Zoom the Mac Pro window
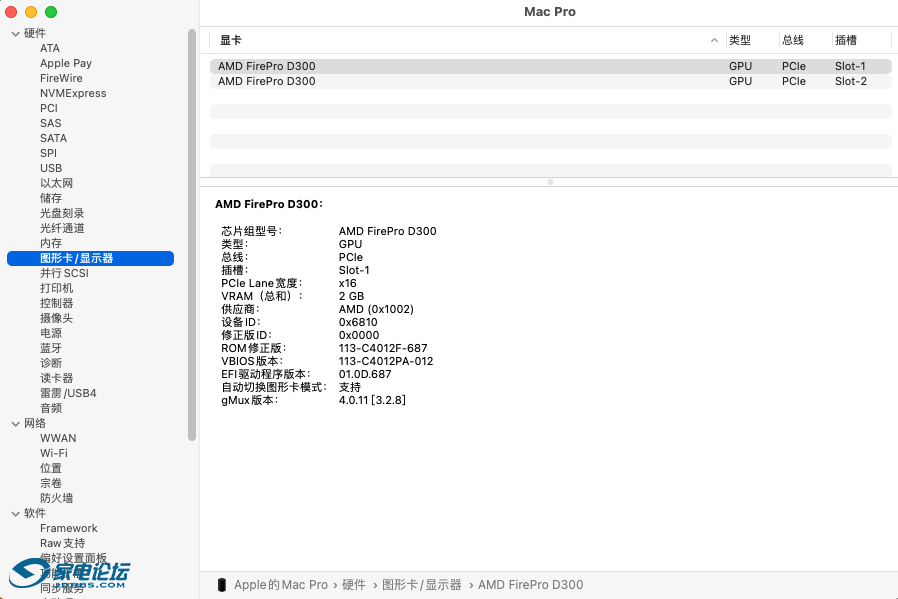The height and width of the screenshot is (599, 898). point(51,12)
